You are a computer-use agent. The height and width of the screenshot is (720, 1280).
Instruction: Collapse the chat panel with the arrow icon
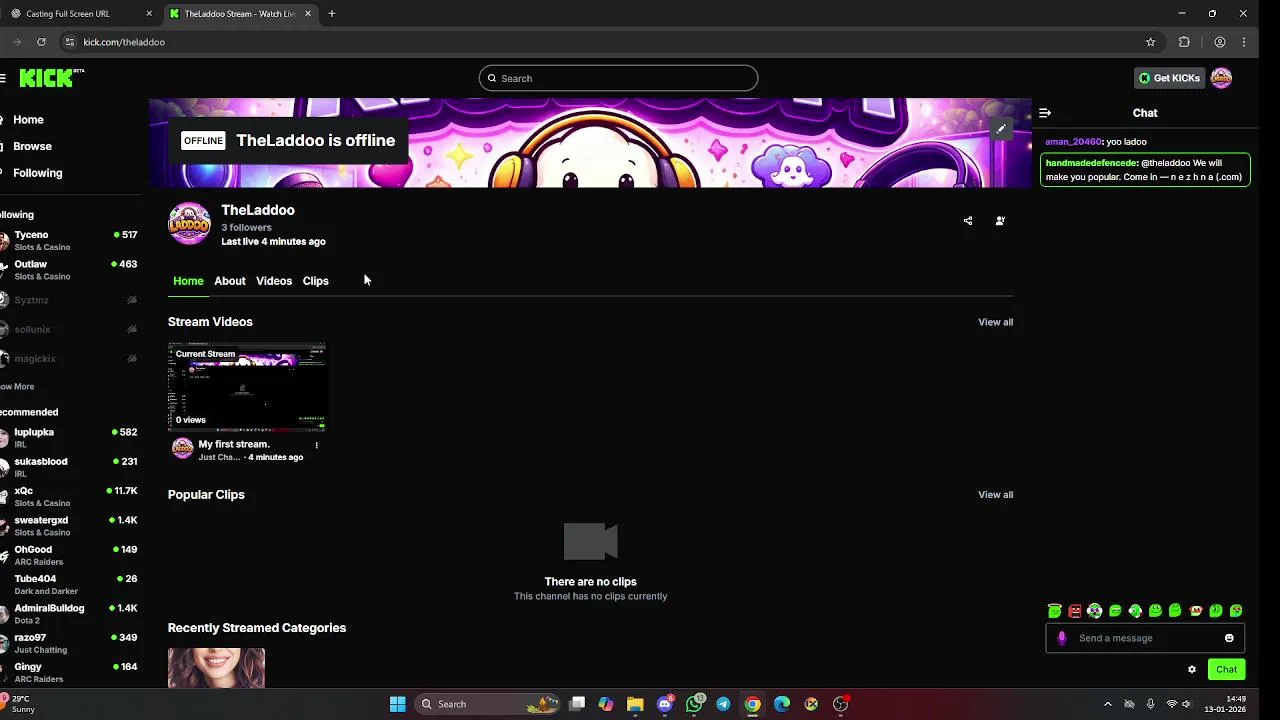click(x=1045, y=113)
